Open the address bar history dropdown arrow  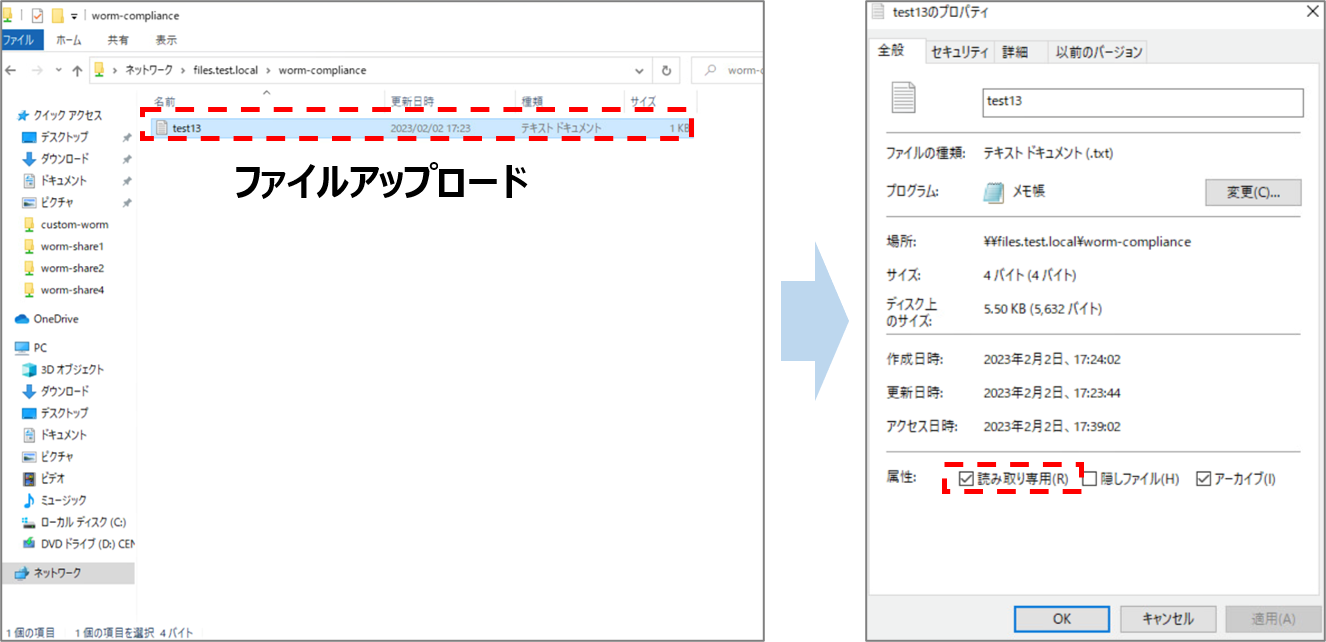tap(640, 71)
